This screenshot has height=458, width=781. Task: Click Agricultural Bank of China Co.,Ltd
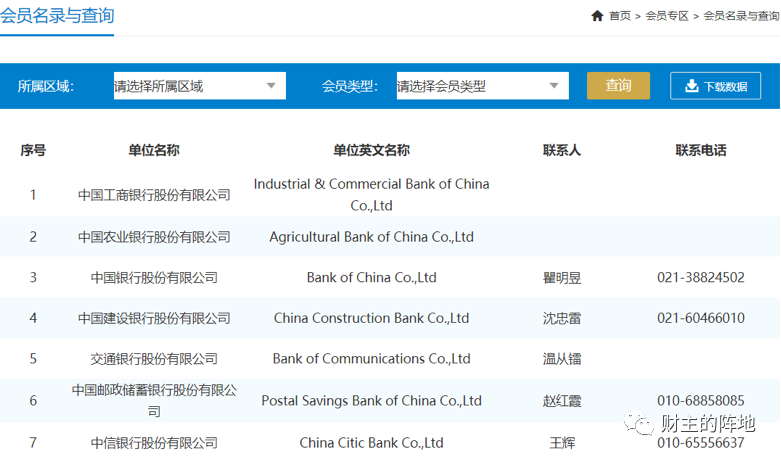372,237
